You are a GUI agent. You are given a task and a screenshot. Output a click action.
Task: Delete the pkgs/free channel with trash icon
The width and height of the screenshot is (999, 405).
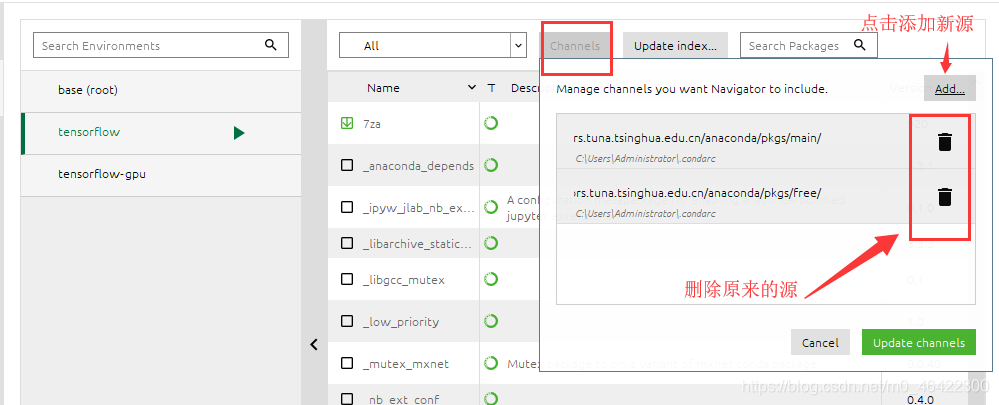tap(945, 197)
